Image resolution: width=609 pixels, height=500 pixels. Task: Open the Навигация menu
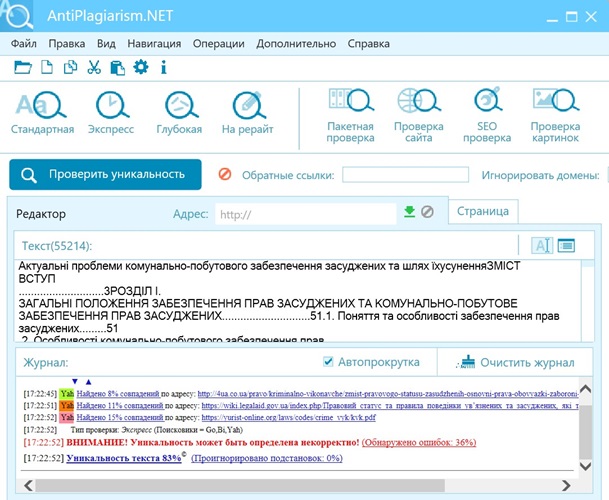click(154, 44)
